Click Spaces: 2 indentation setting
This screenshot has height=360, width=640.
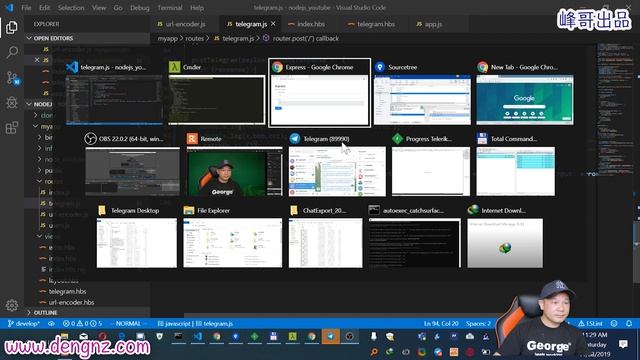[478, 324]
